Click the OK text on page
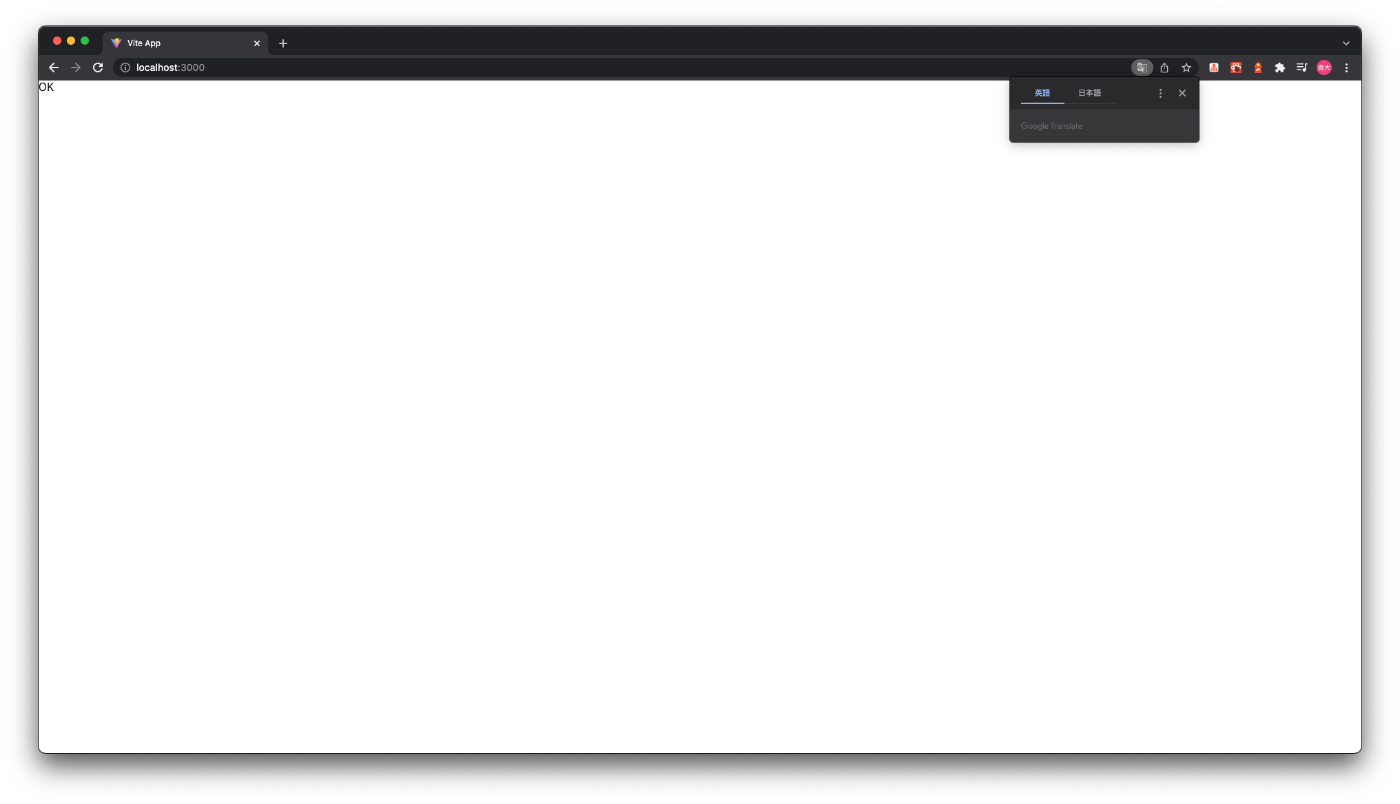1400x804 pixels. (46, 87)
